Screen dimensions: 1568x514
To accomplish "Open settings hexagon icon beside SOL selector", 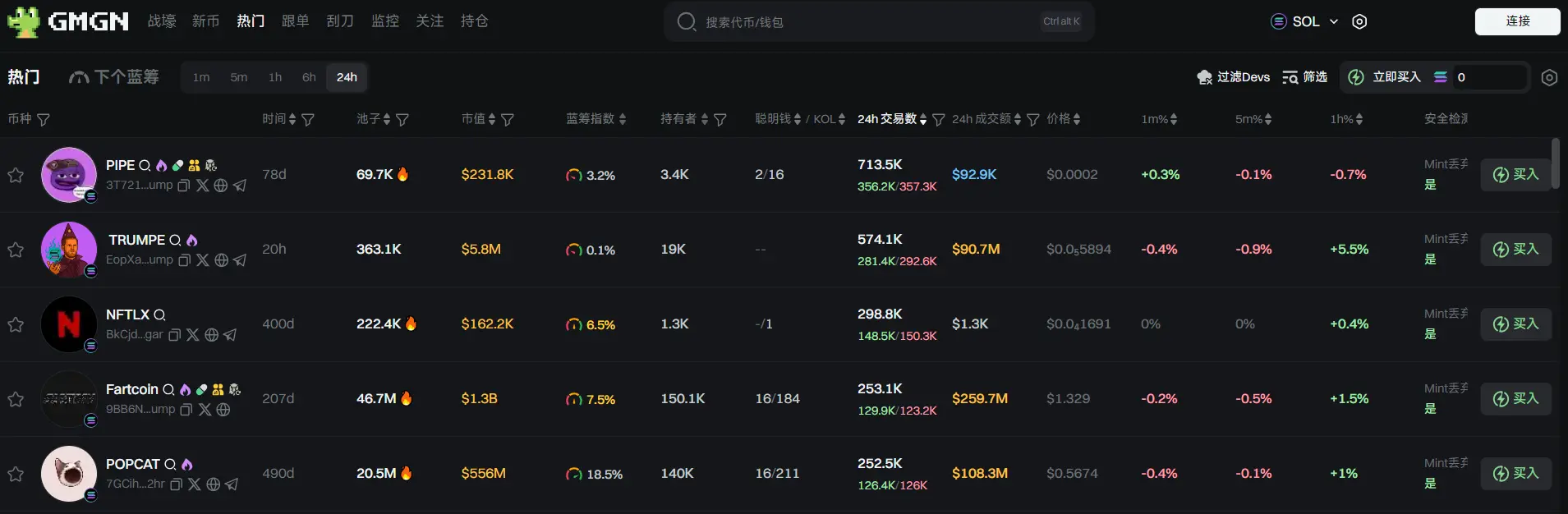I will [1359, 22].
